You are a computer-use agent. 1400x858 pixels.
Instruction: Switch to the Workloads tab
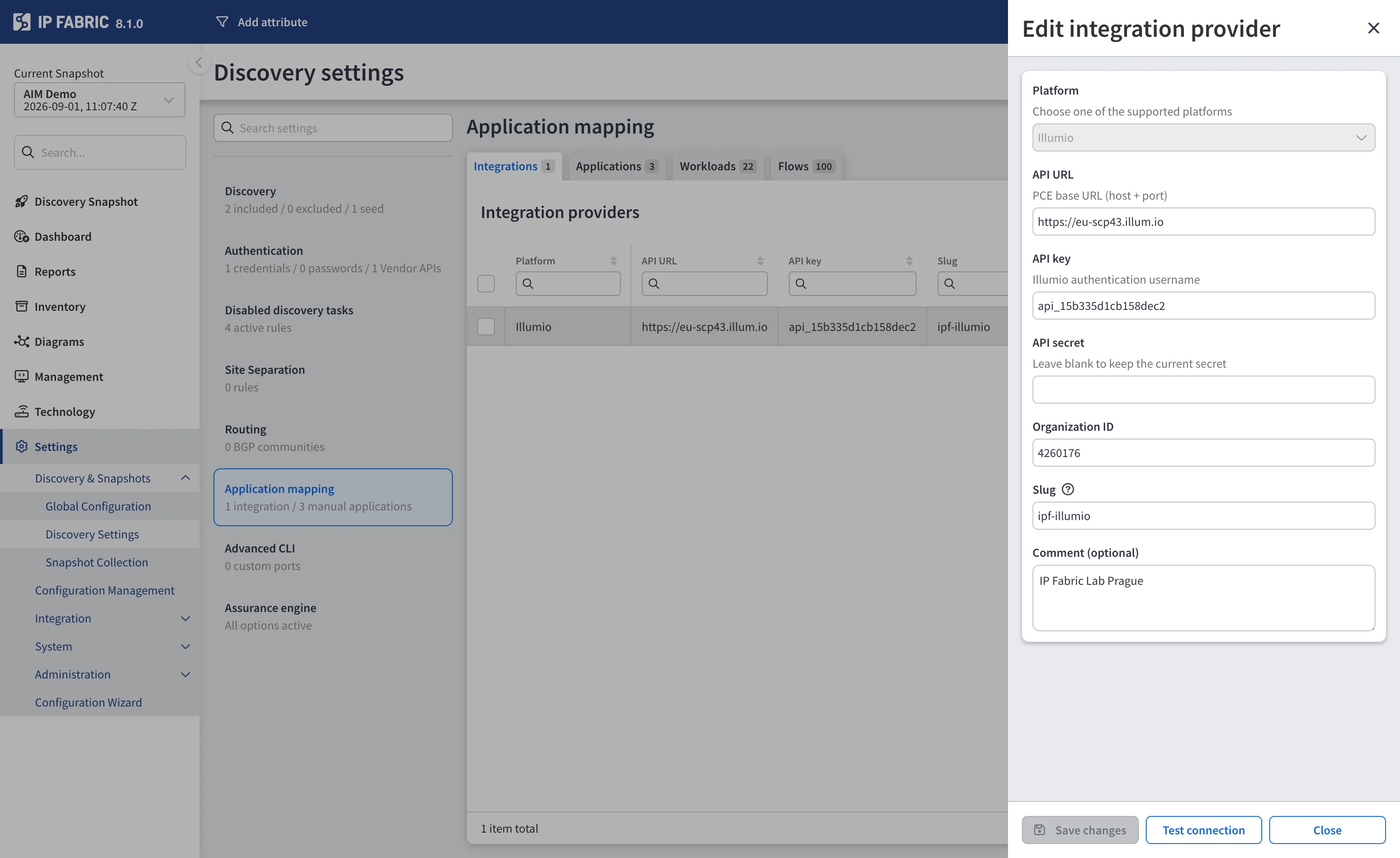click(x=717, y=166)
